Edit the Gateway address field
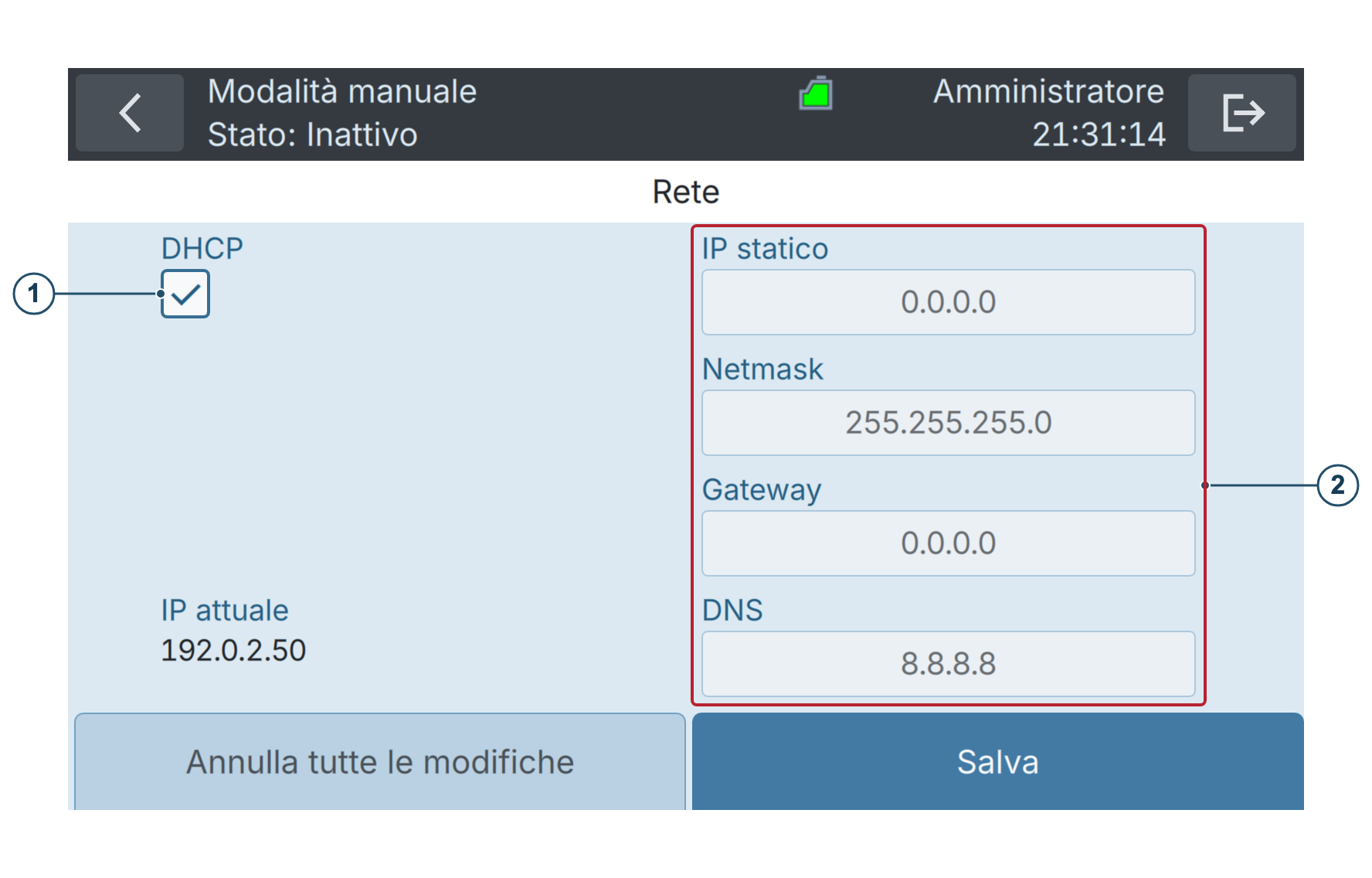This screenshot has width=1372, height=878. point(949,543)
